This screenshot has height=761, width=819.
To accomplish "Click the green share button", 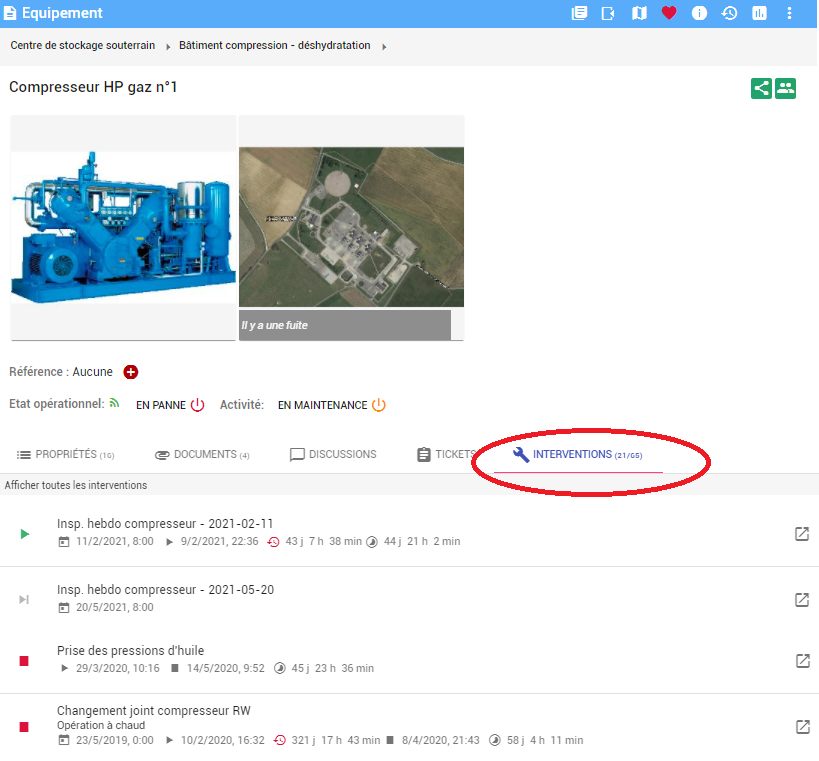I will click(x=761, y=88).
